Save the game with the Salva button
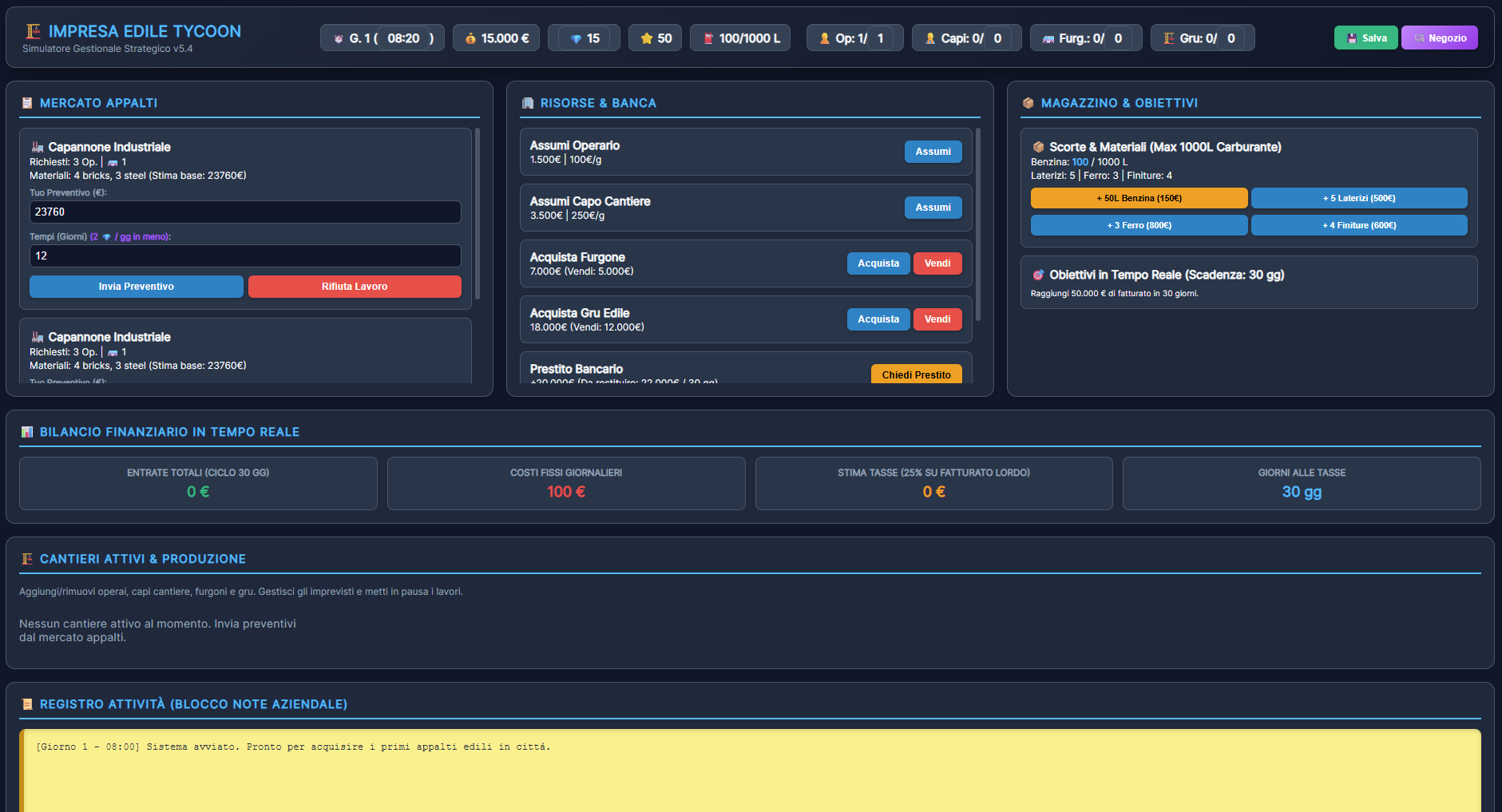Viewport: 1502px width, 812px height. tap(1365, 38)
